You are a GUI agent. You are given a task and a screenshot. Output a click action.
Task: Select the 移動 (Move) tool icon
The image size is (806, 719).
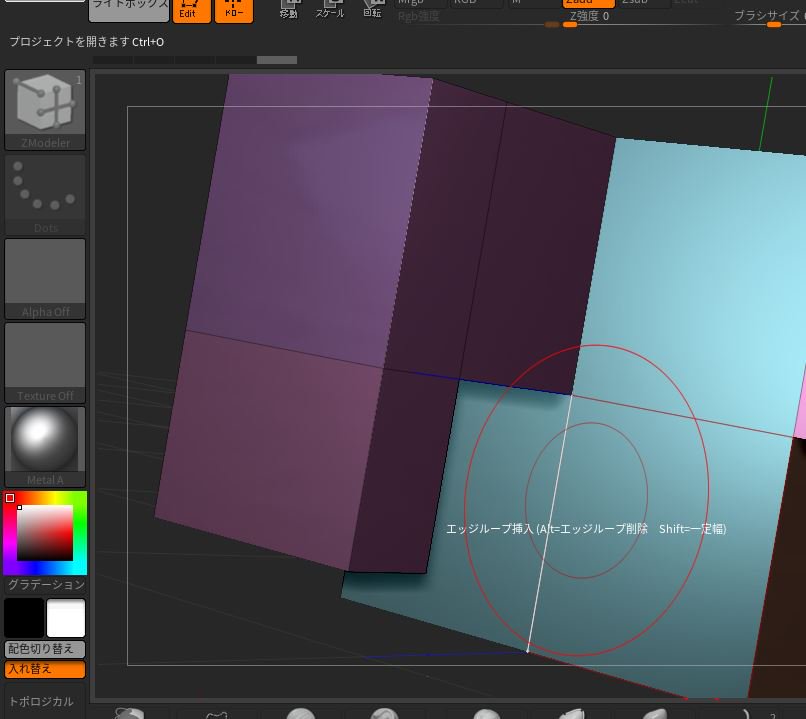[288, 10]
